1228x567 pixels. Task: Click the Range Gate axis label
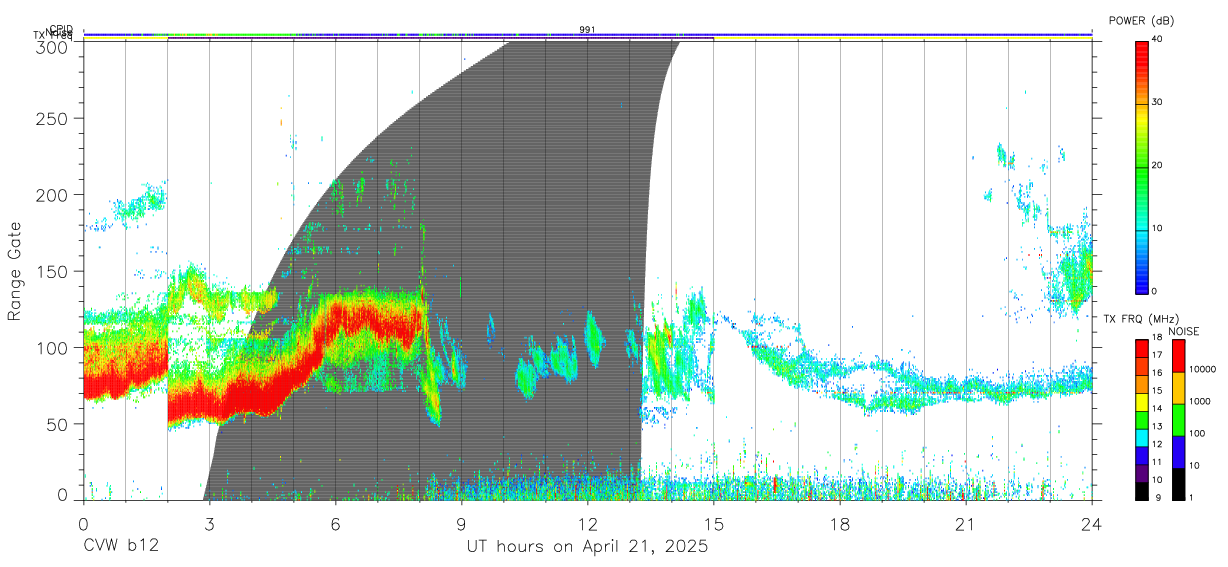click(x=15, y=271)
